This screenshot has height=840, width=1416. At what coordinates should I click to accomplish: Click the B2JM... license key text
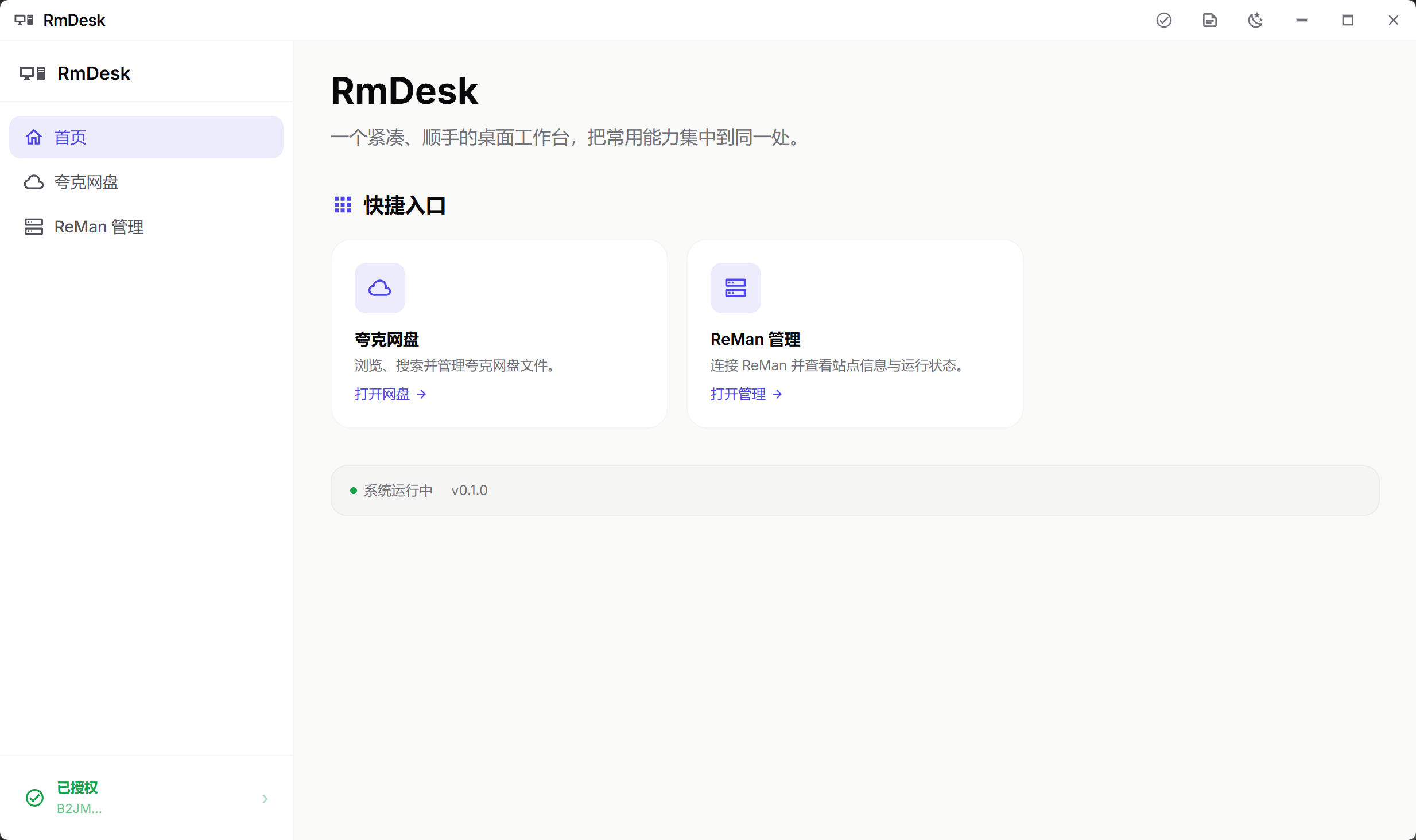click(x=79, y=808)
